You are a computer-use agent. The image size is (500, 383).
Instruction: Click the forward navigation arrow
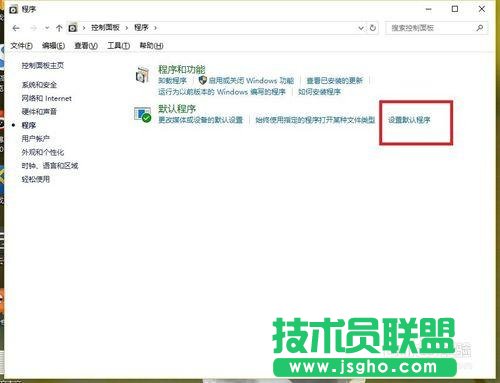point(33,28)
